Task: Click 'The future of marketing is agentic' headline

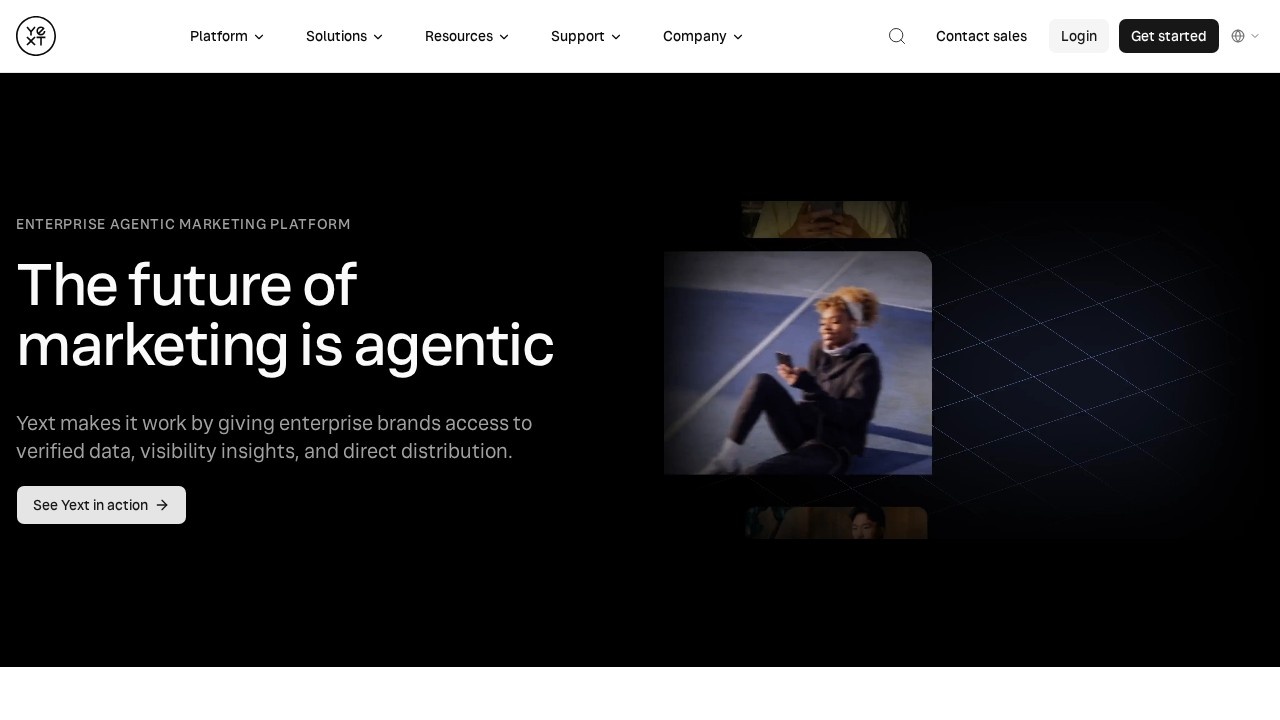Action: [x=285, y=315]
